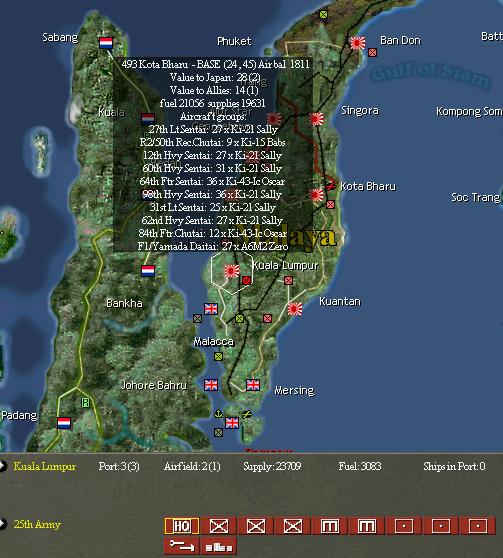Click the Phuket map label
Image resolution: width=503 pixels, height=558 pixels.
(x=234, y=41)
